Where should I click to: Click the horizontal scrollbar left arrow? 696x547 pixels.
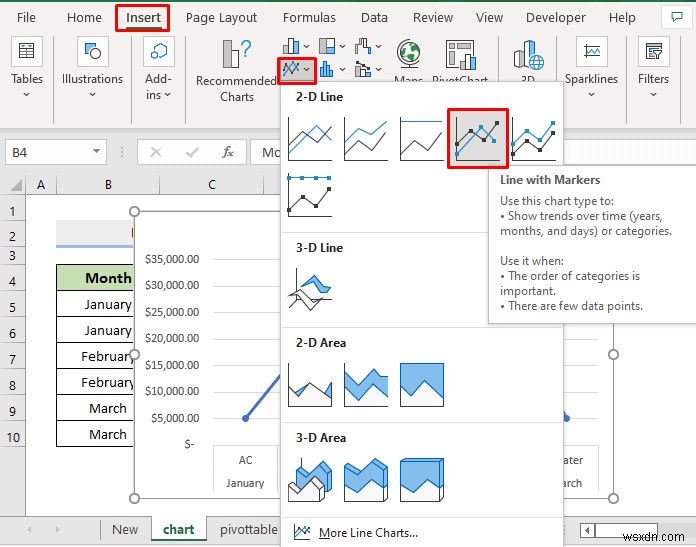(x=587, y=530)
